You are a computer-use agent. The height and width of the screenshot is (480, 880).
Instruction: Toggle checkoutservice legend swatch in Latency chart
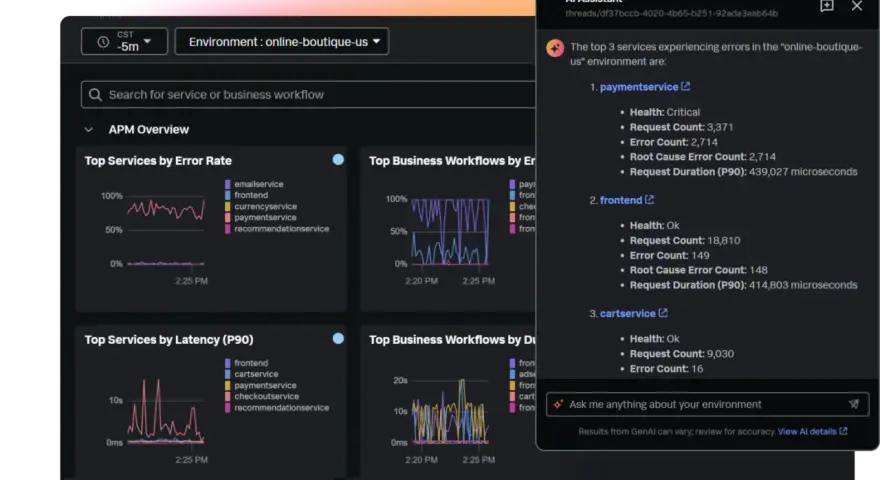click(228, 396)
